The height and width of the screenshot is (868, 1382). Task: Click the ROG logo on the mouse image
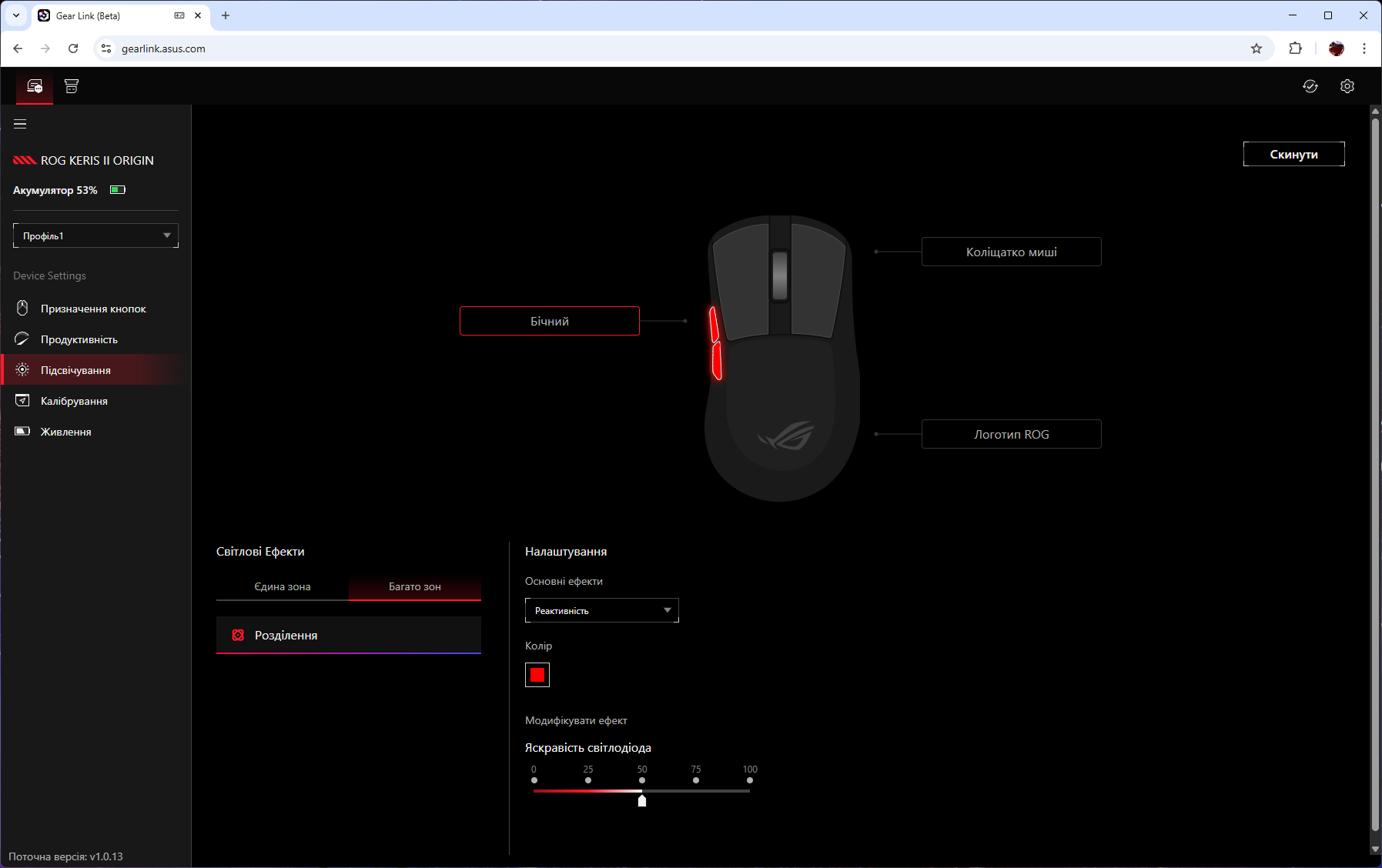(x=786, y=436)
